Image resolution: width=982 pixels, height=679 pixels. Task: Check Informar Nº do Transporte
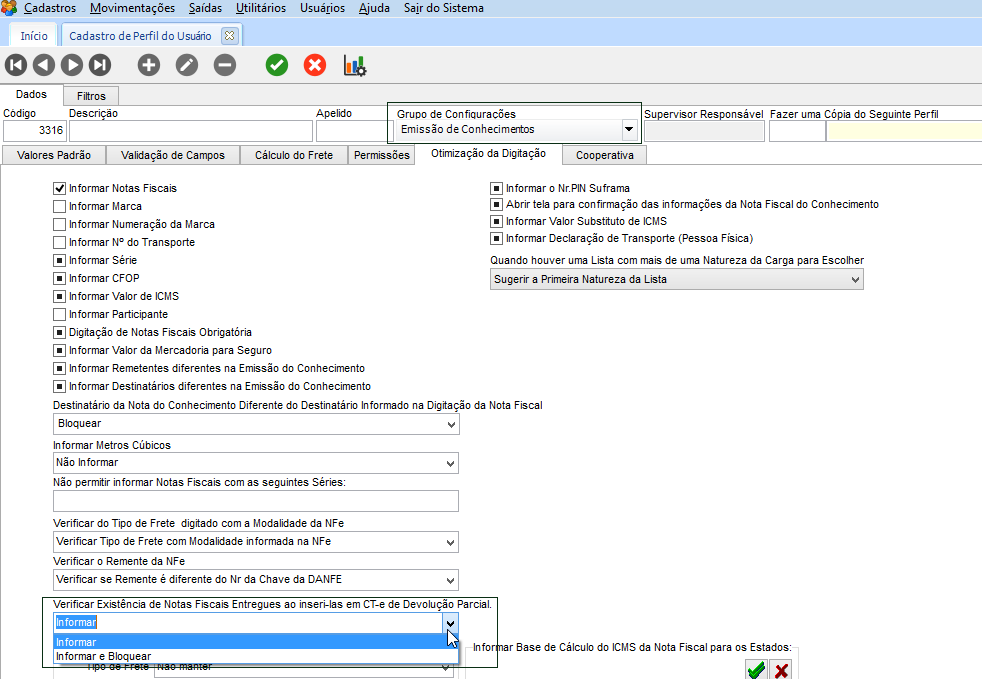click(x=59, y=242)
